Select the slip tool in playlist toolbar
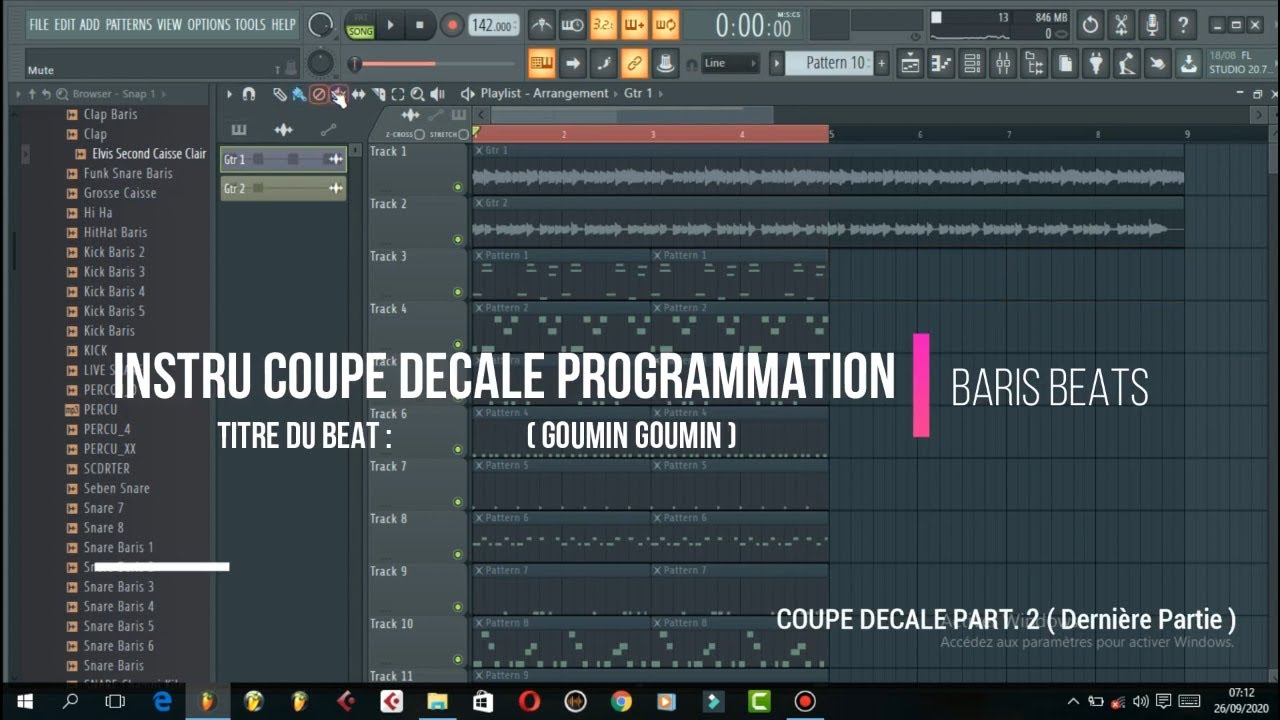The image size is (1280, 720). pos(358,94)
